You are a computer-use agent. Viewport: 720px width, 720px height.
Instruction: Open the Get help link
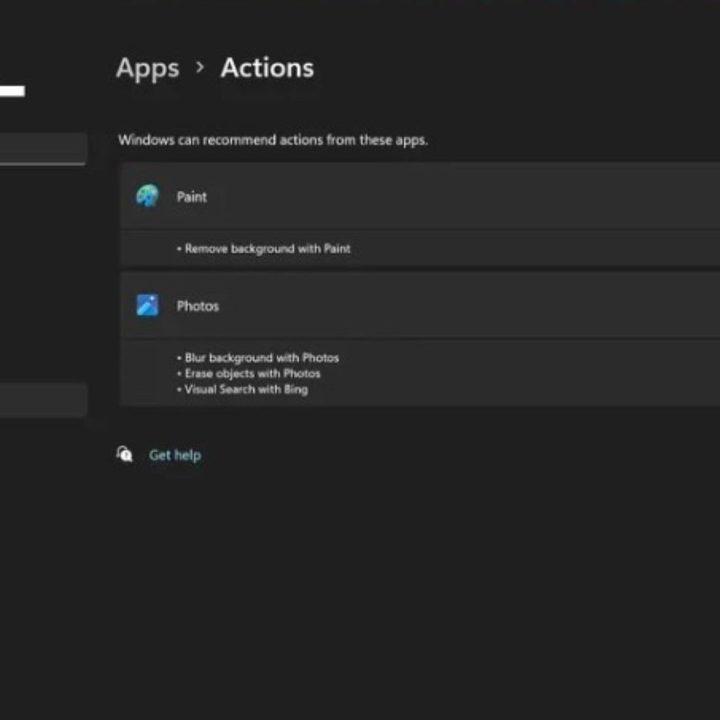[x=175, y=455]
